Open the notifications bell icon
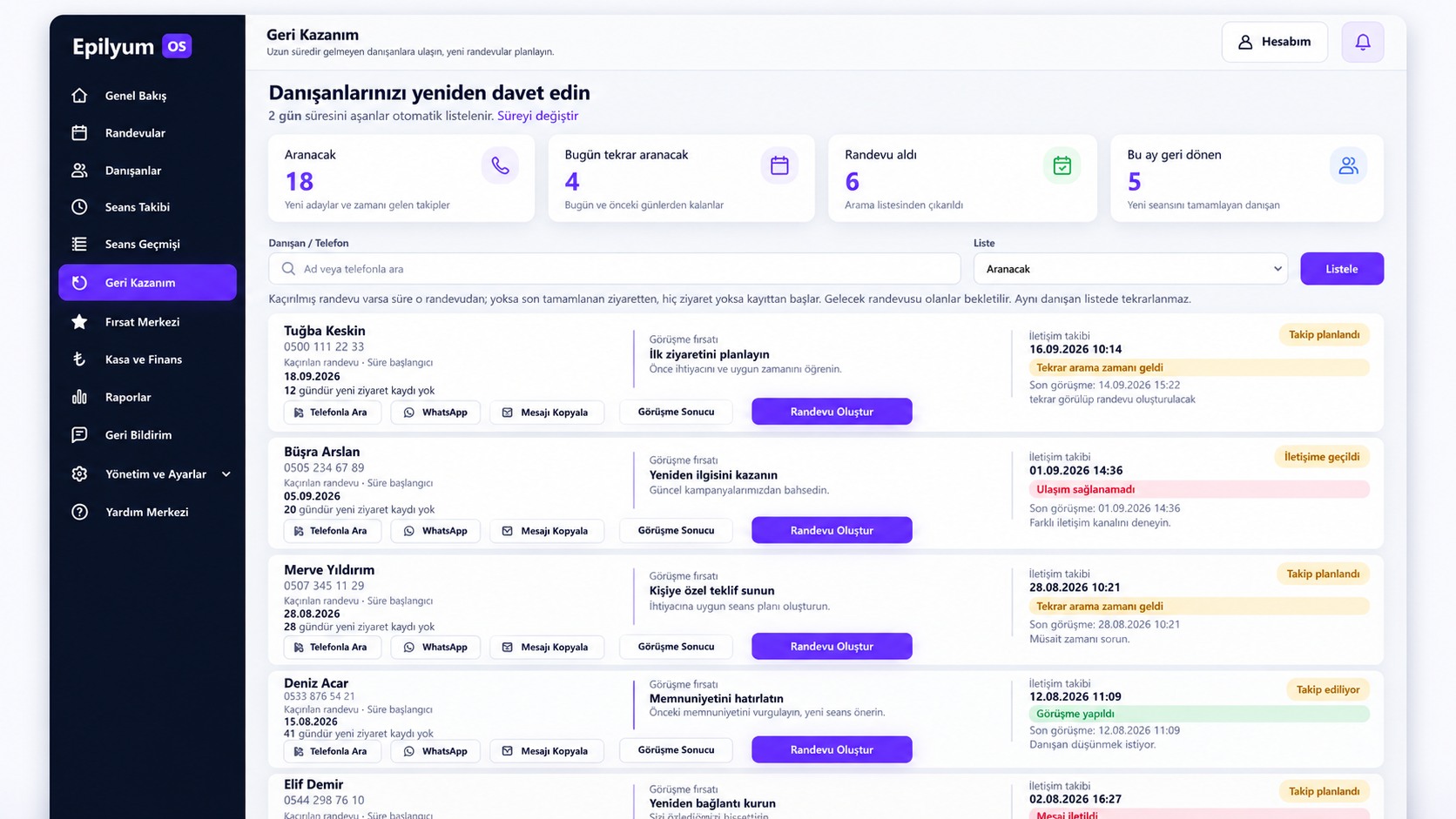This screenshot has width=1456, height=819. pos(1363,42)
